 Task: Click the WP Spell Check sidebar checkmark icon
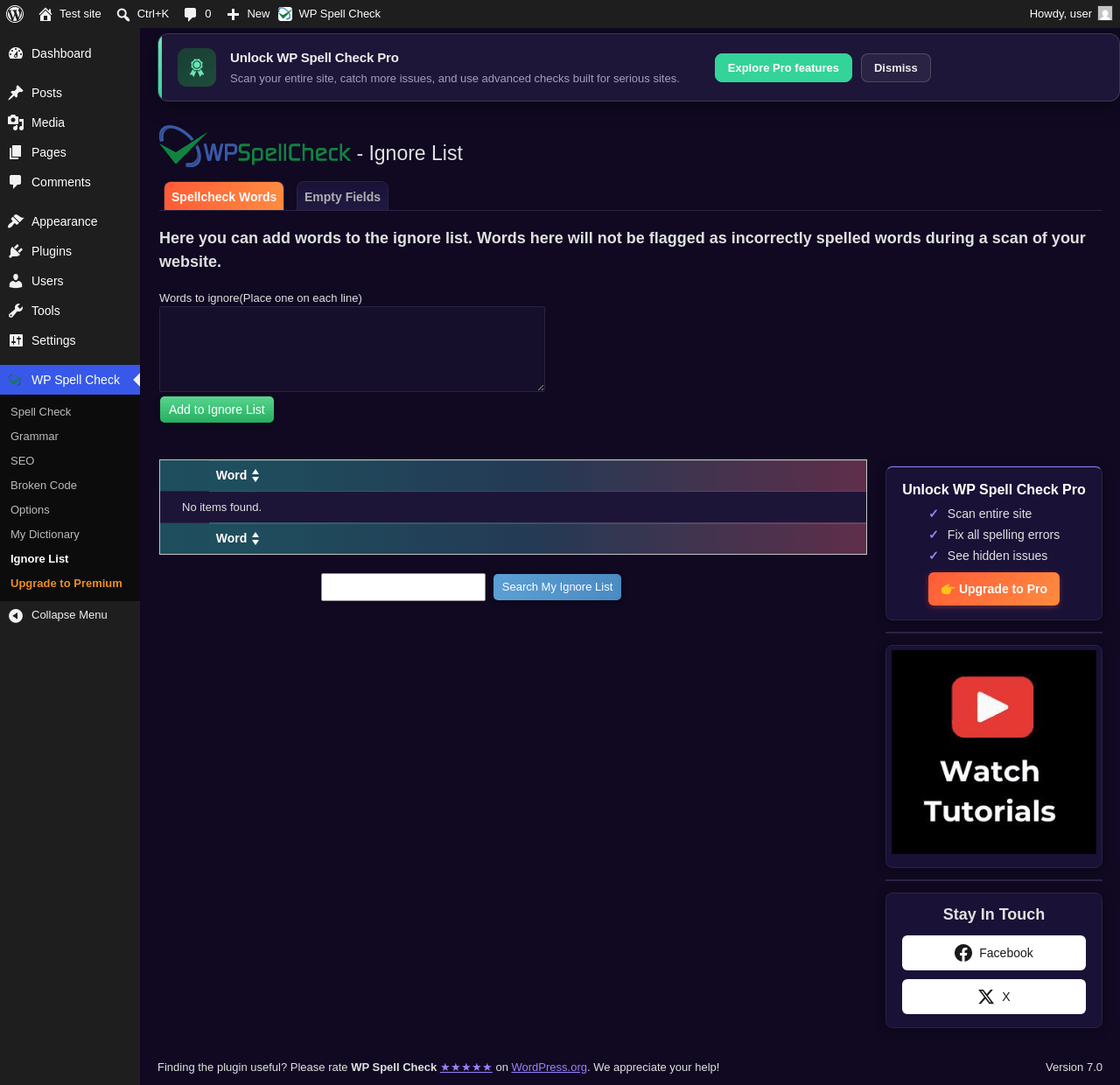pos(16,380)
